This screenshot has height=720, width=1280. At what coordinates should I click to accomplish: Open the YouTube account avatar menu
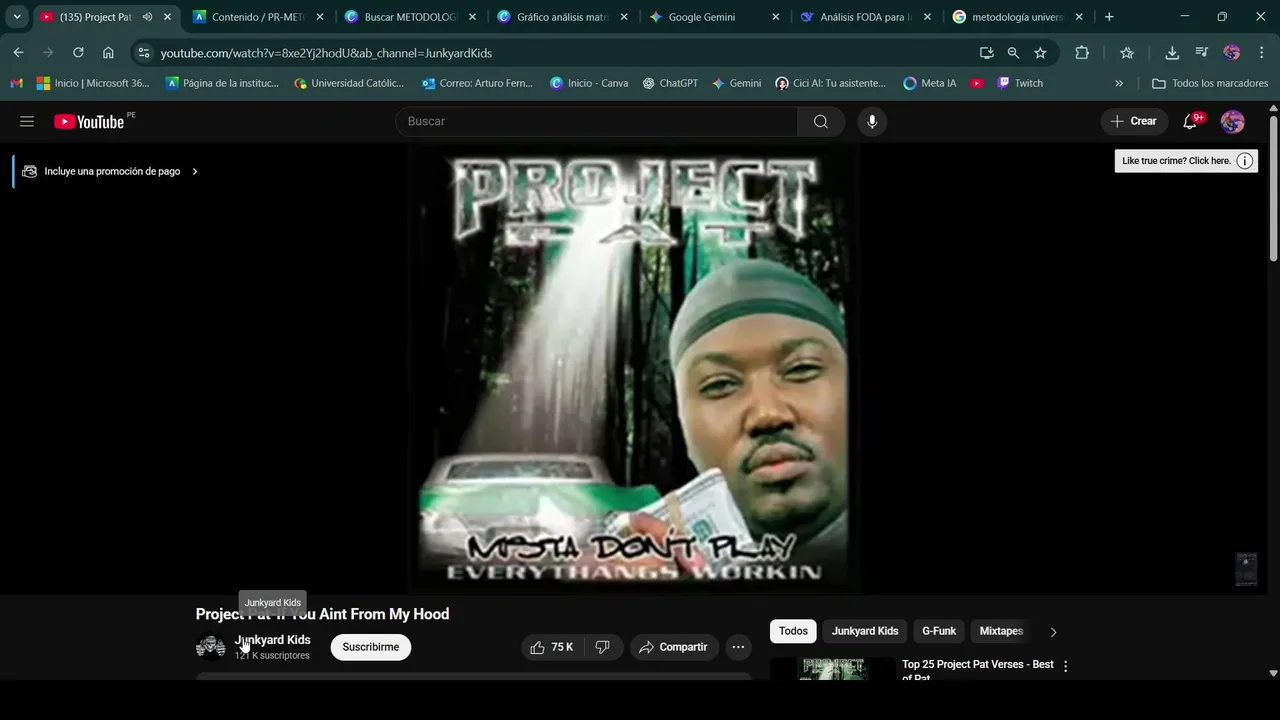click(1232, 121)
